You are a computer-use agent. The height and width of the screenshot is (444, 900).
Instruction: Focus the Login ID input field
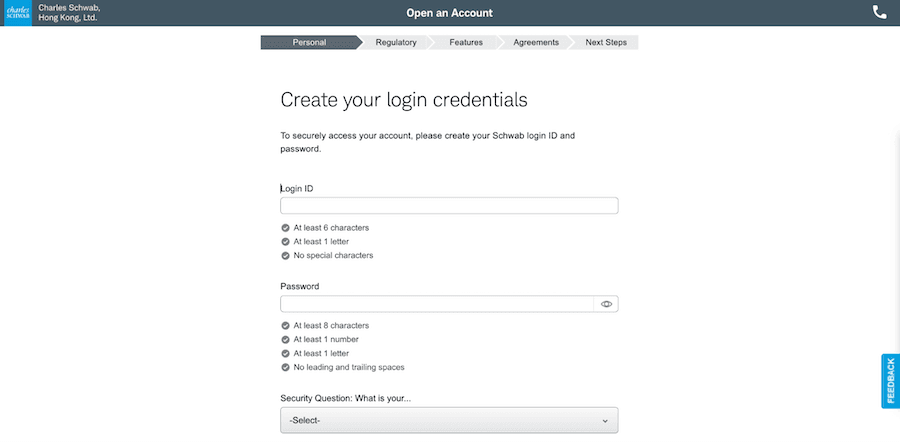click(449, 206)
